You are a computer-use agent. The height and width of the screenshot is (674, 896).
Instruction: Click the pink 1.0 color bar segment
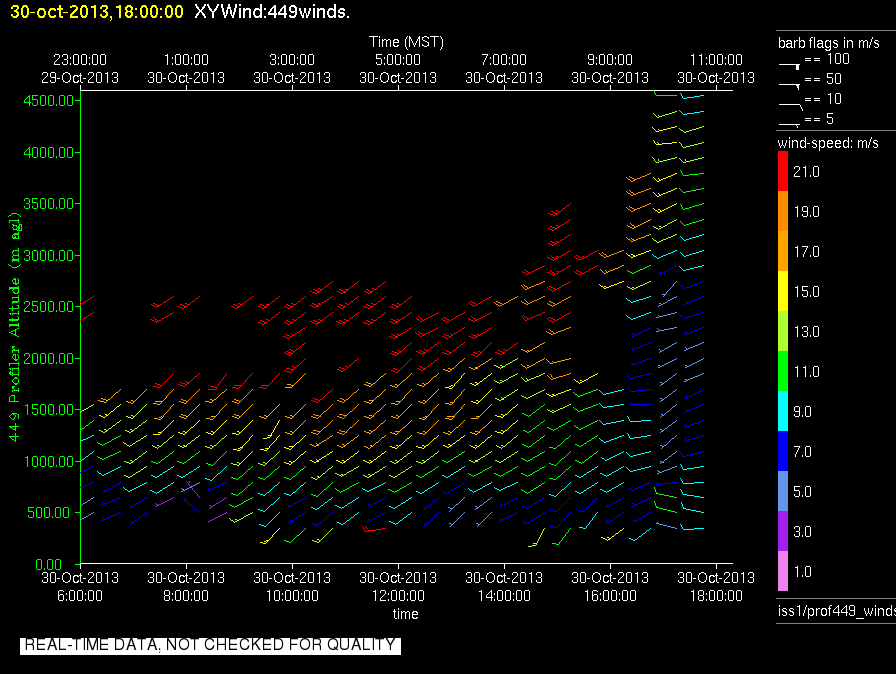(x=783, y=571)
